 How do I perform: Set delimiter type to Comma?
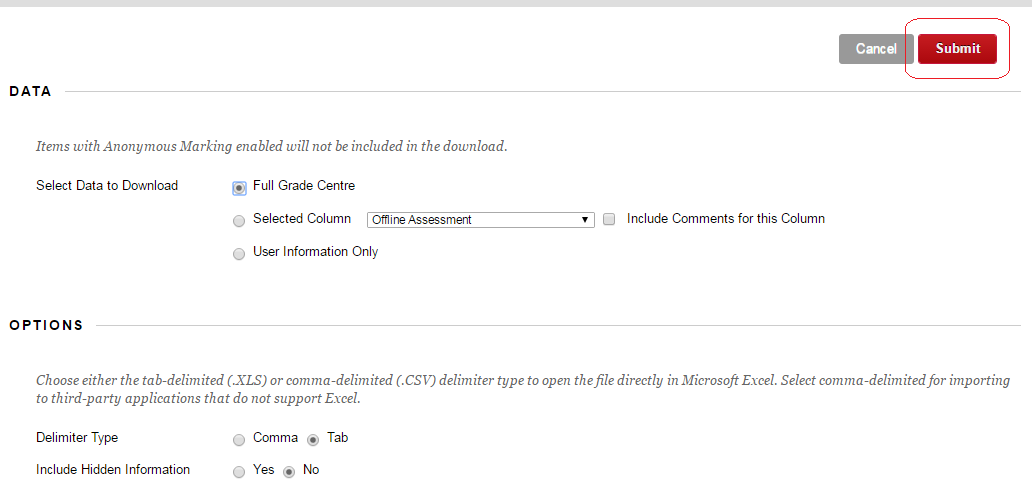tap(239, 440)
